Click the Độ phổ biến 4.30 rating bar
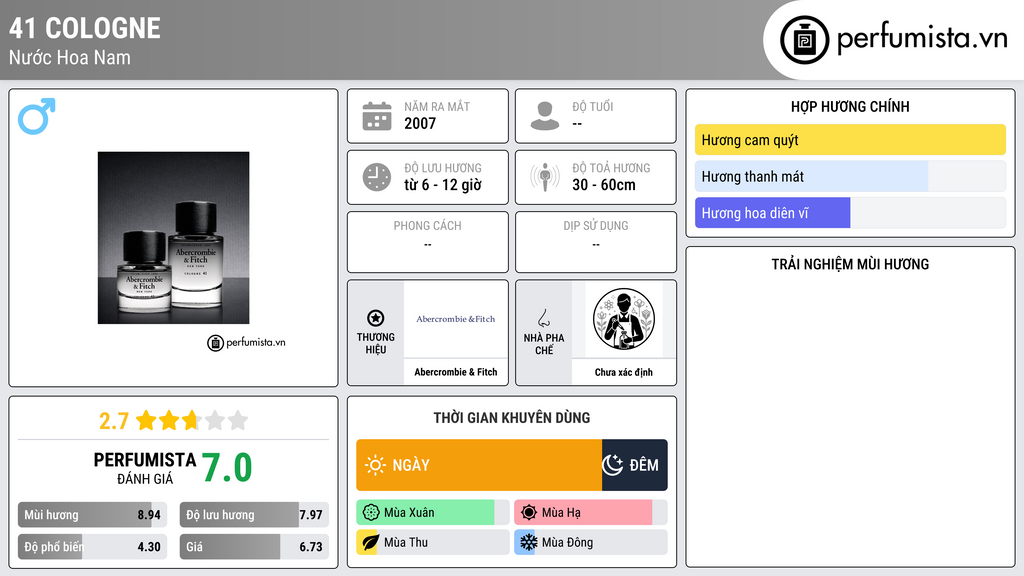The image size is (1024, 576). click(x=92, y=547)
